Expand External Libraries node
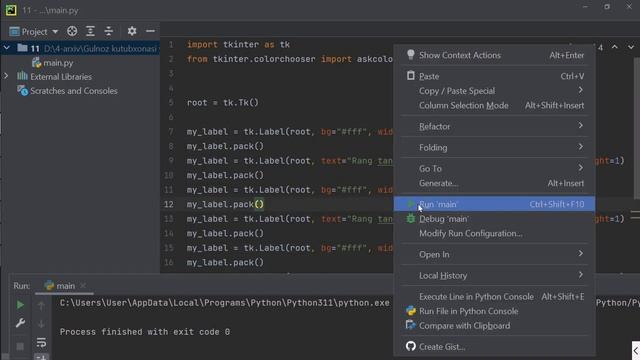 click(x=6, y=76)
